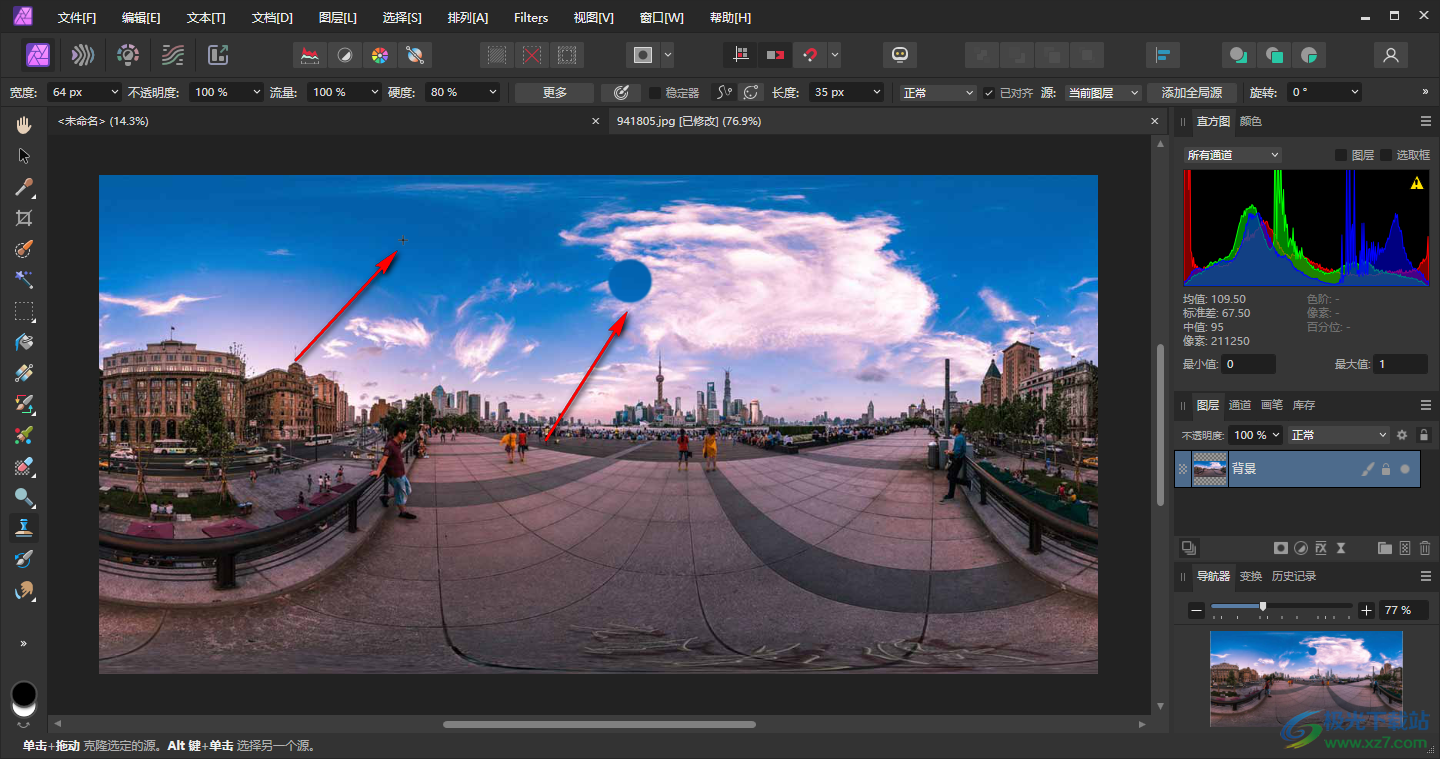Select the Hand (view) tool
This screenshot has width=1440, height=759.
(24, 125)
